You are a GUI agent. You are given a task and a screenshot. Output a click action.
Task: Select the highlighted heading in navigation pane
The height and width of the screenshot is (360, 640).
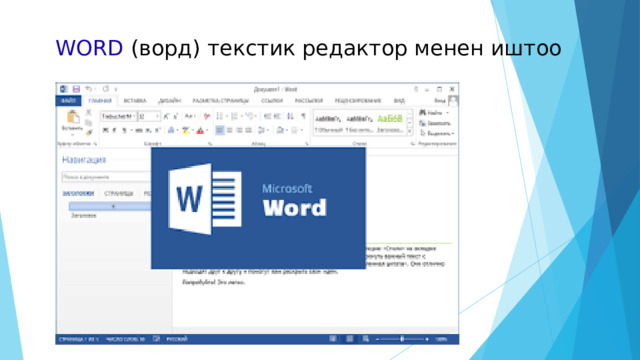click(x=110, y=207)
